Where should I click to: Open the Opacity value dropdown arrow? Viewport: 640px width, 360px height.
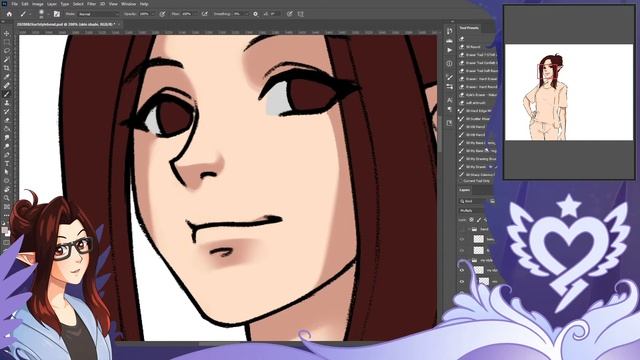pyautogui.click(x=153, y=14)
